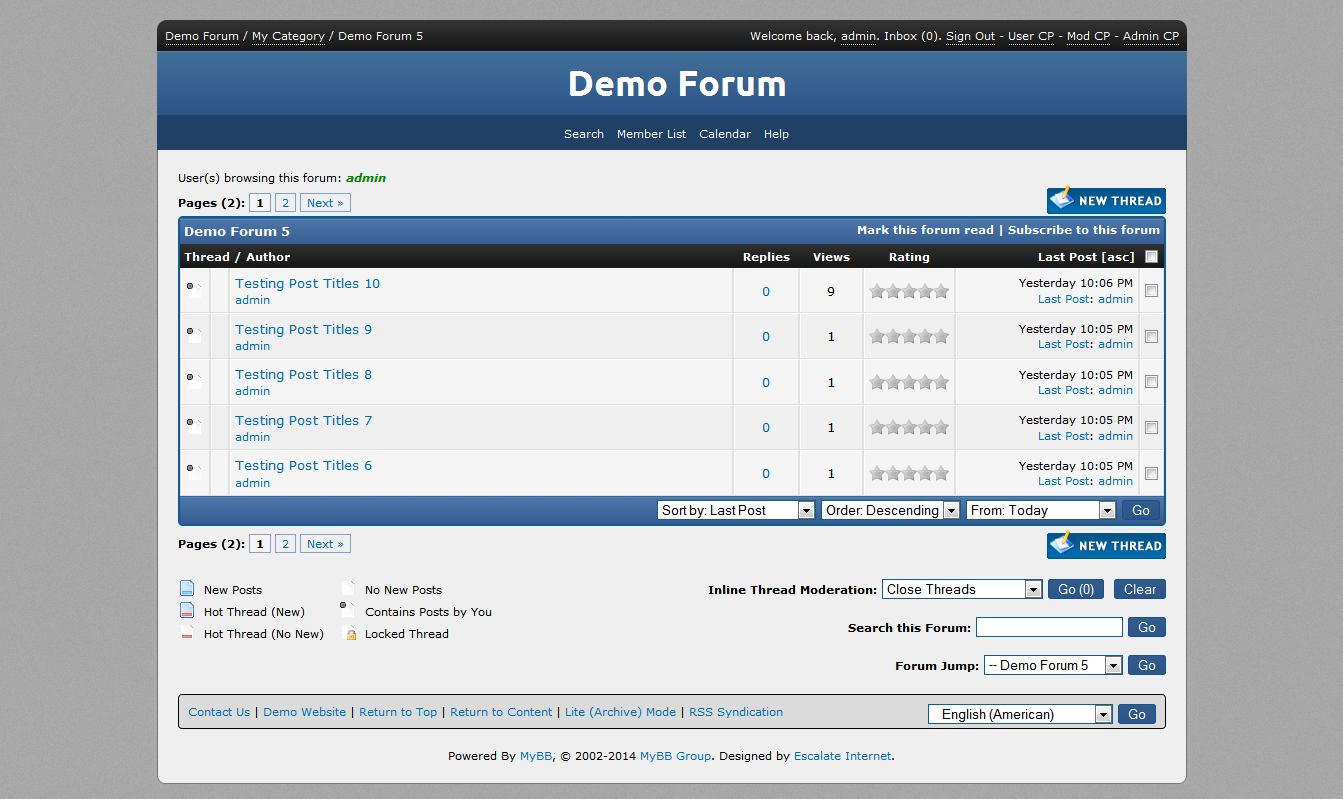Click the Search this Forum text field
Viewport: 1343px width, 799px height.
(x=1048, y=627)
